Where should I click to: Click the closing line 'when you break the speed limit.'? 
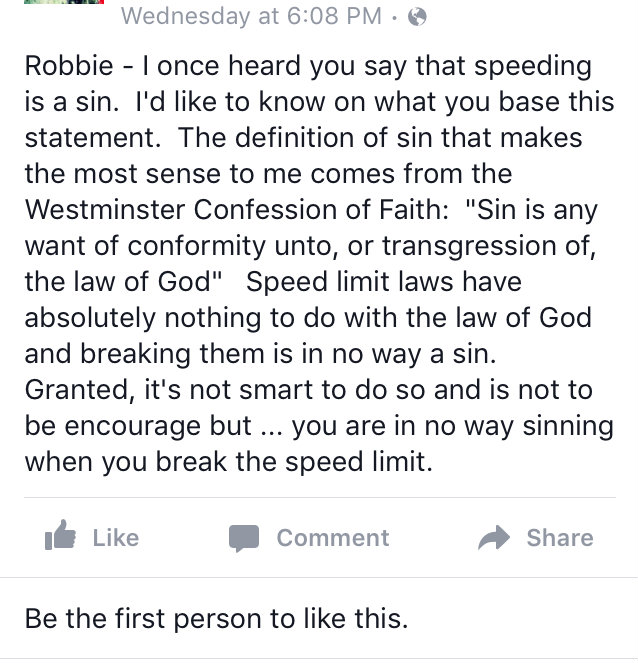click(229, 462)
